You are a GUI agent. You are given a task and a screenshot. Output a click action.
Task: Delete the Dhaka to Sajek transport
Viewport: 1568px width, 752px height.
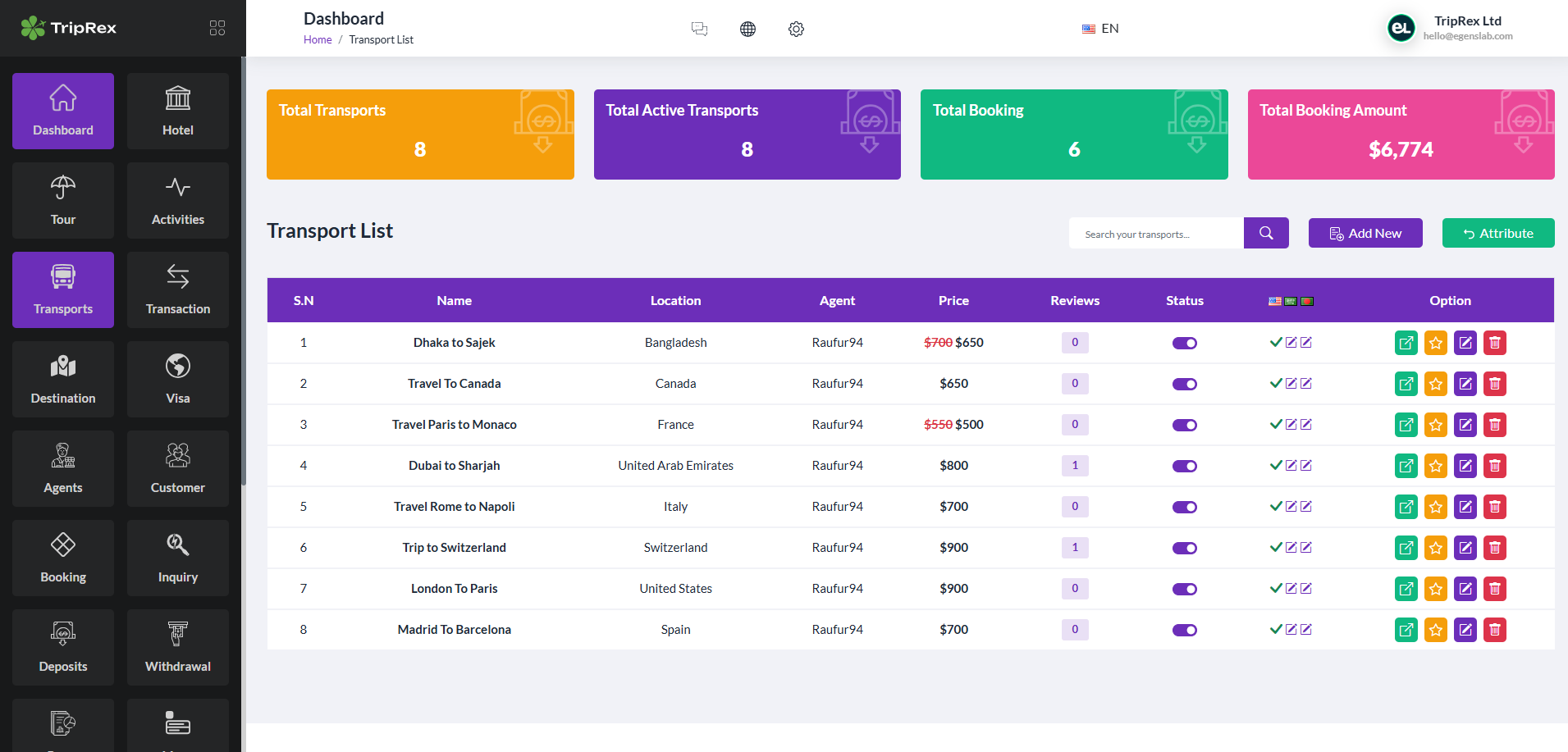point(1495,343)
